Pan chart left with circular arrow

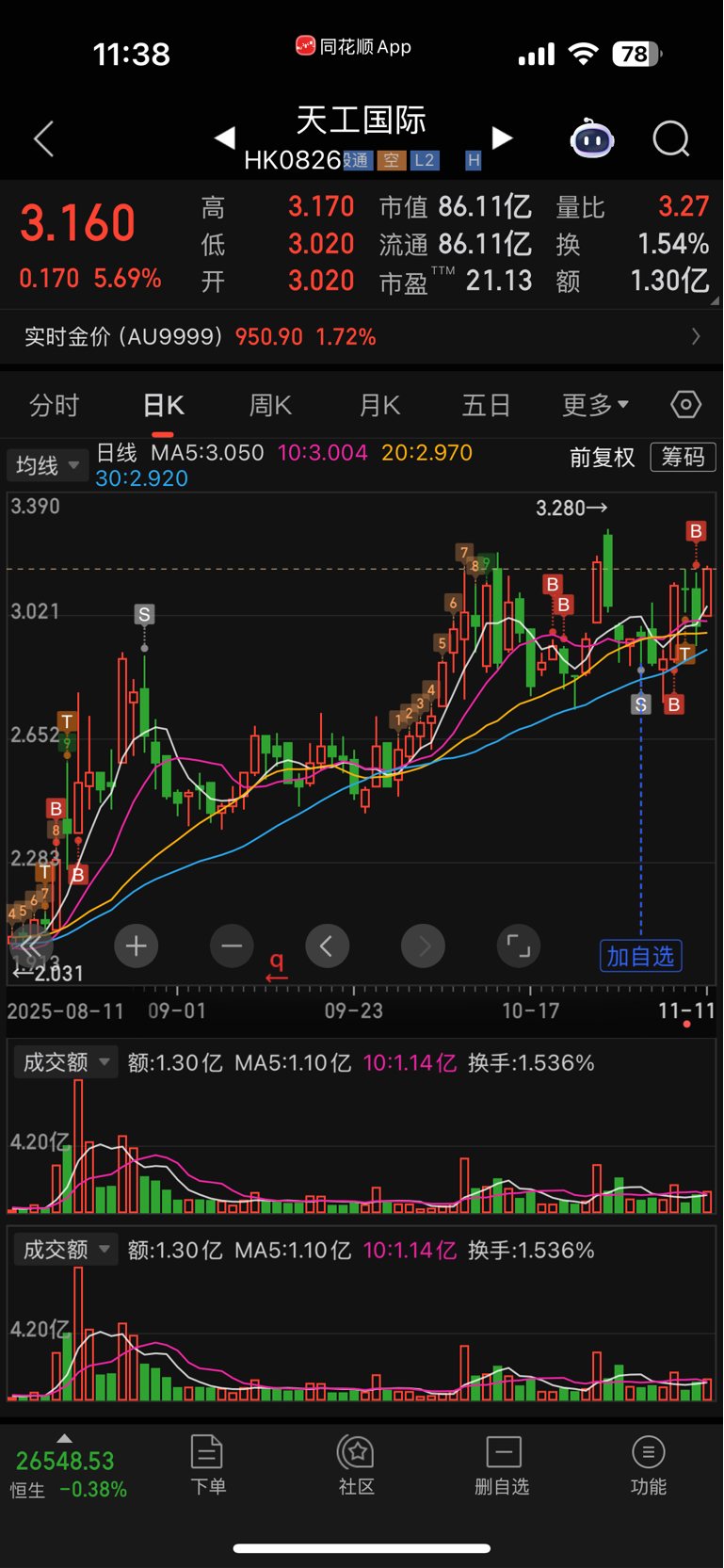(x=328, y=946)
